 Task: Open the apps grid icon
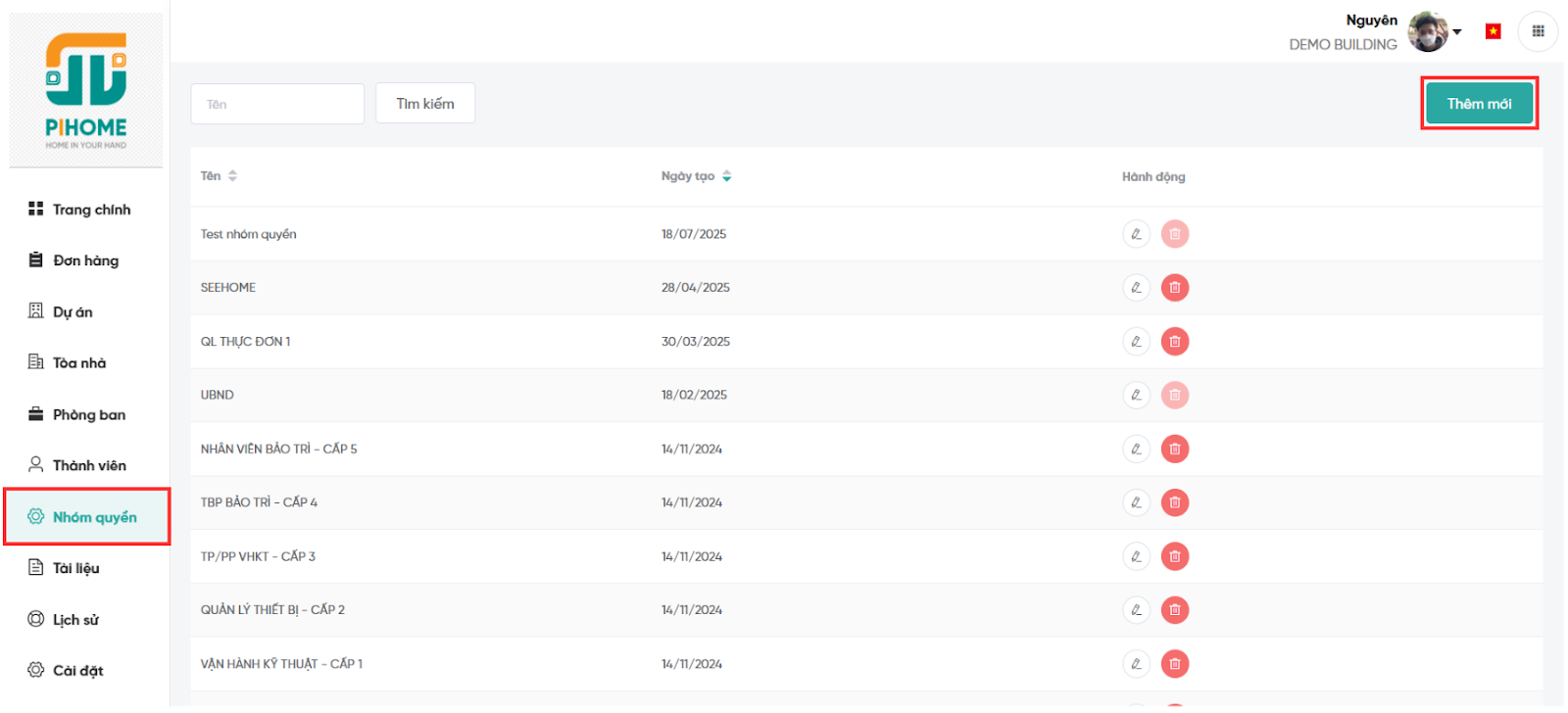1538,31
